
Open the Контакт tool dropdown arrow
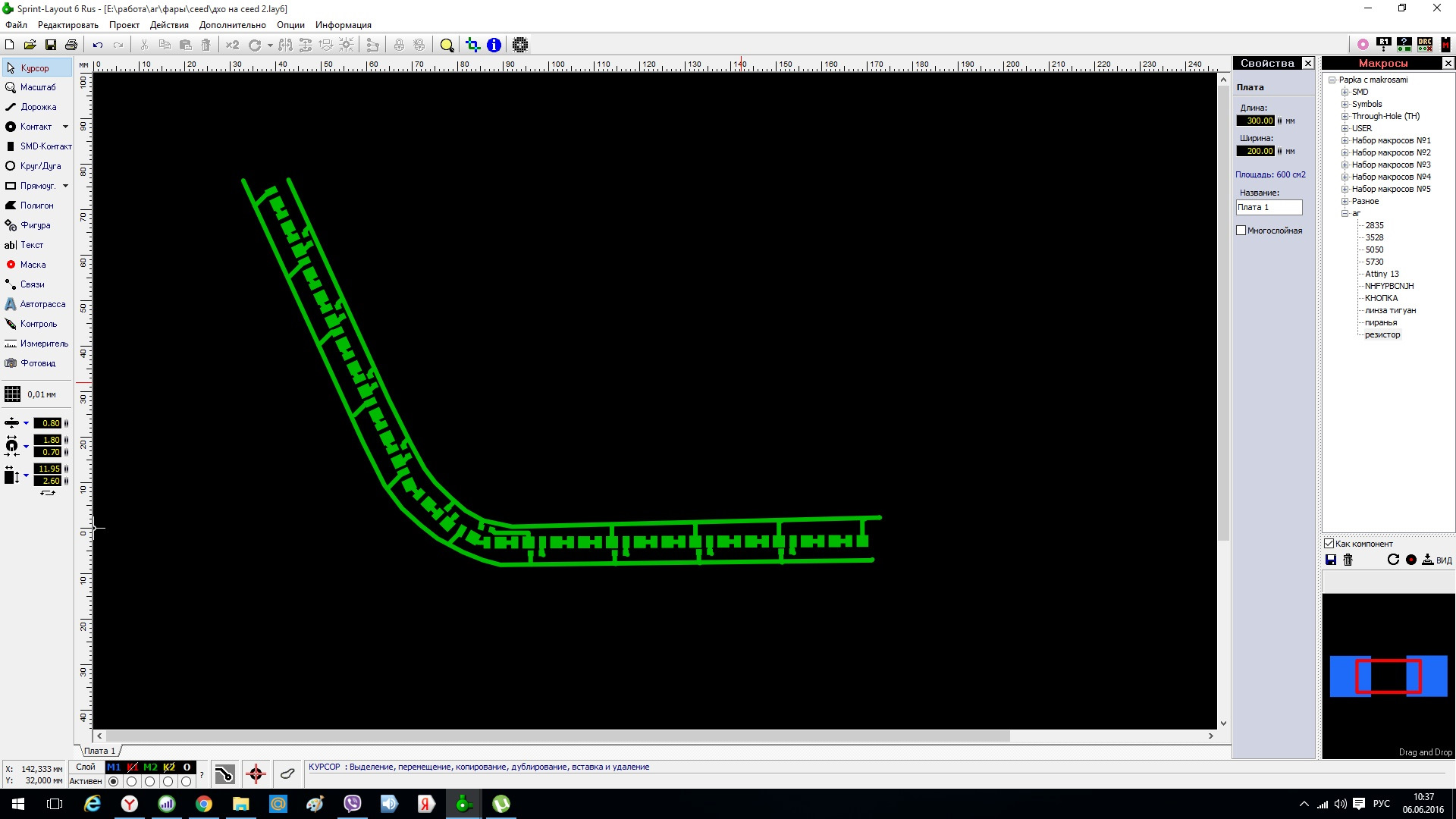pyautogui.click(x=65, y=127)
